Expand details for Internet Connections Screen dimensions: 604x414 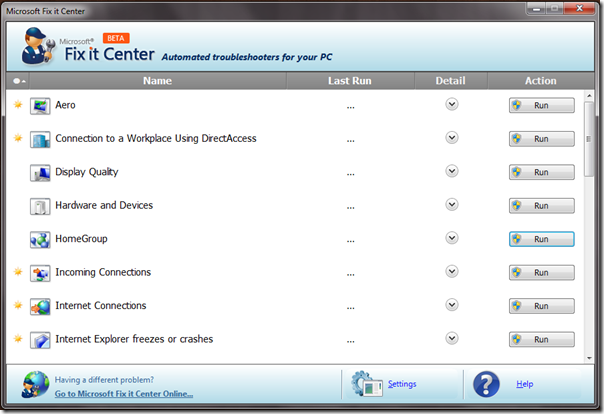pyautogui.click(x=452, y=305)
